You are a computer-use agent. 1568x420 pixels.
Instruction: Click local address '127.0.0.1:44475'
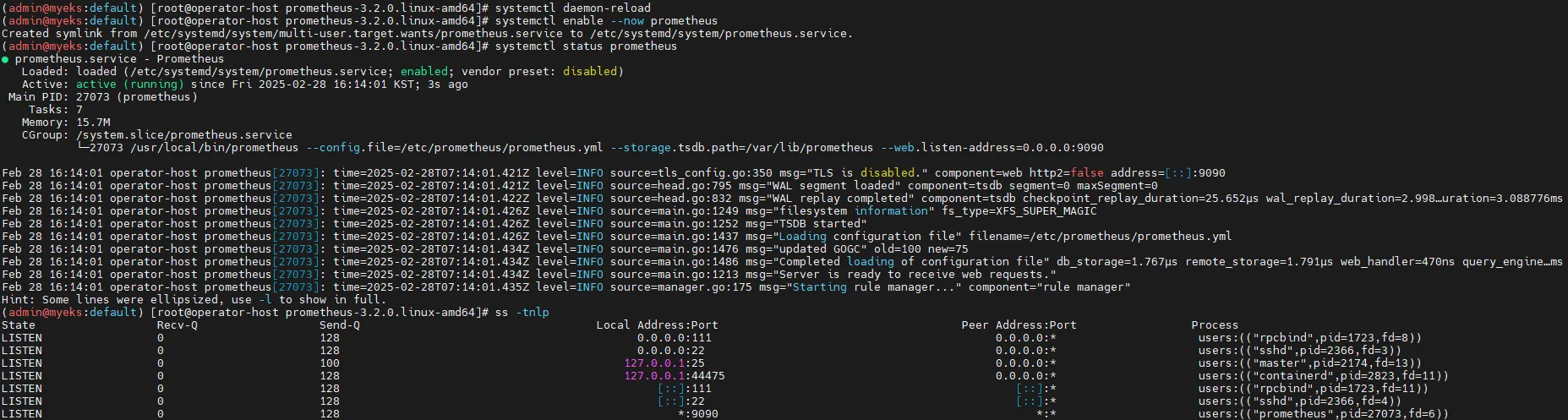tap(675, 375)
